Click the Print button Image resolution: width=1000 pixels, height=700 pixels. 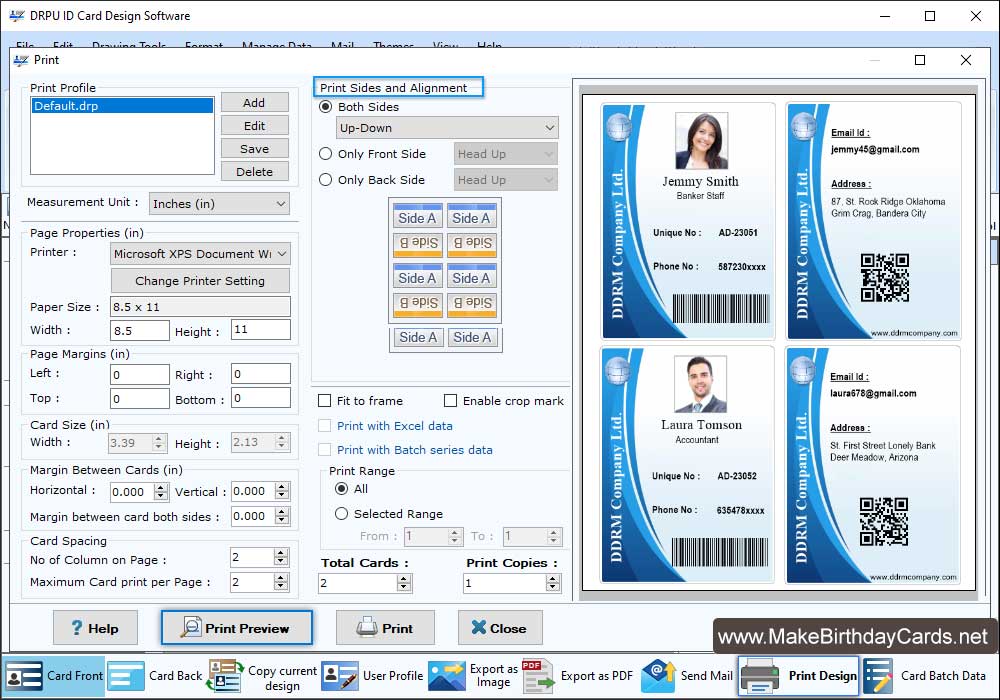click(385, 628)
